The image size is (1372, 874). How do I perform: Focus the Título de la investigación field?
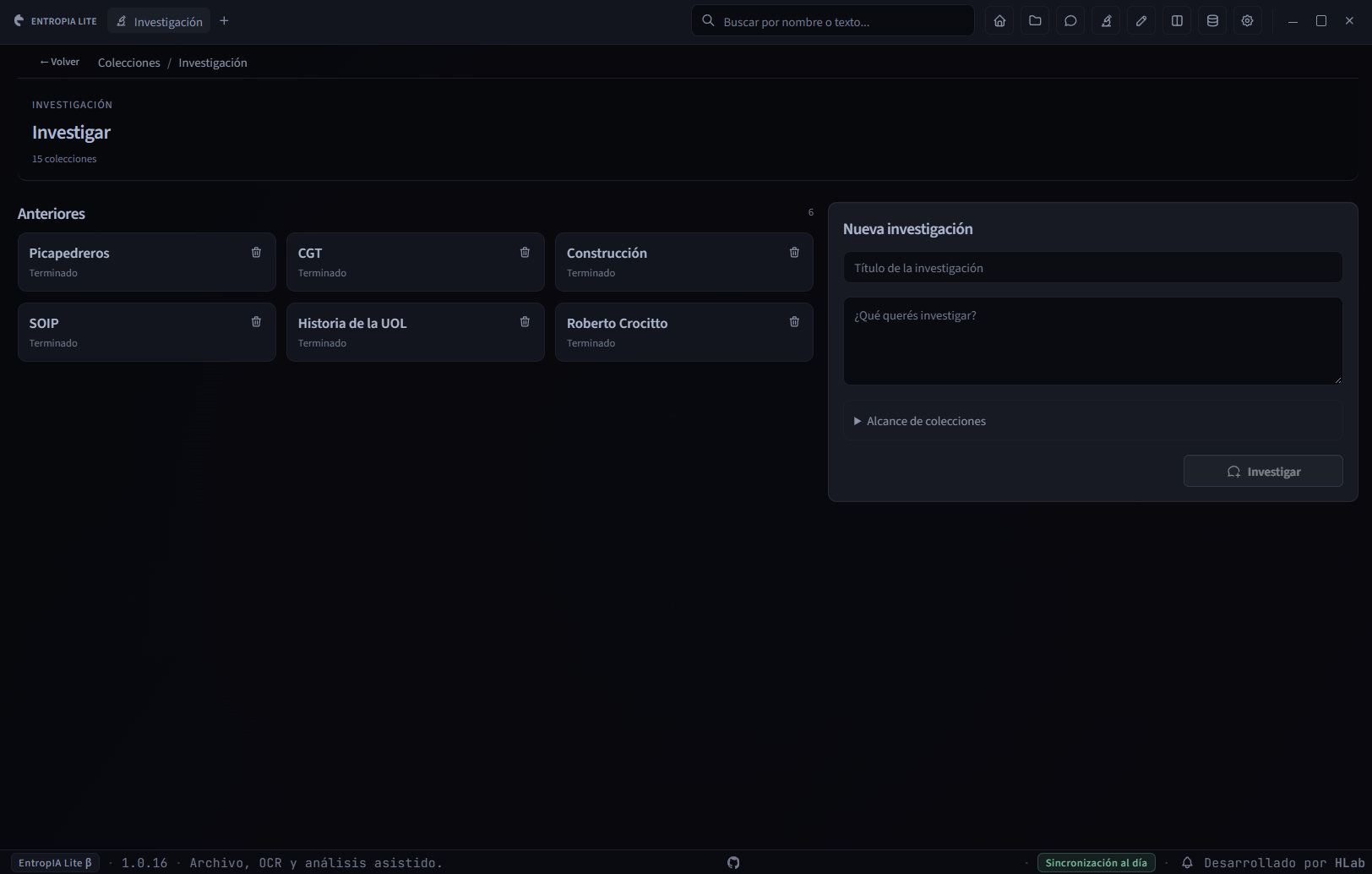(1092, 268)
